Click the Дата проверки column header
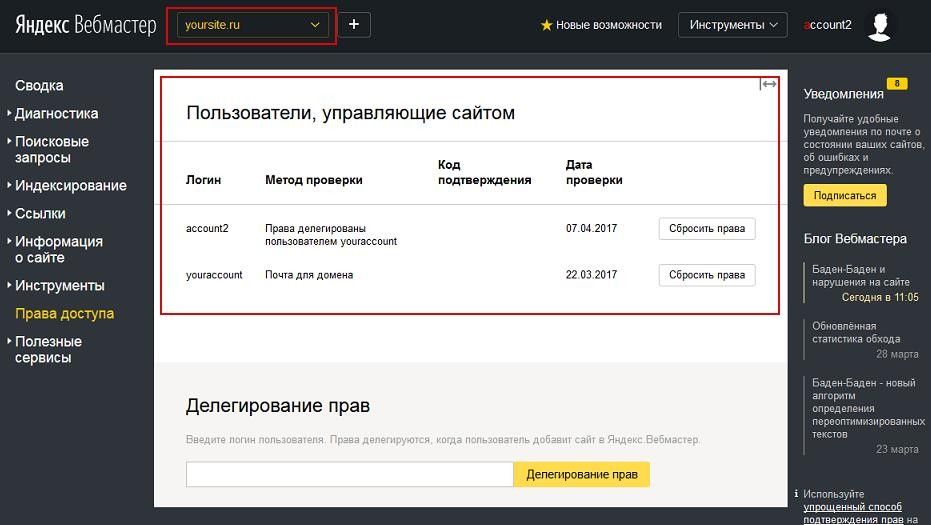 tap(594, 172)
